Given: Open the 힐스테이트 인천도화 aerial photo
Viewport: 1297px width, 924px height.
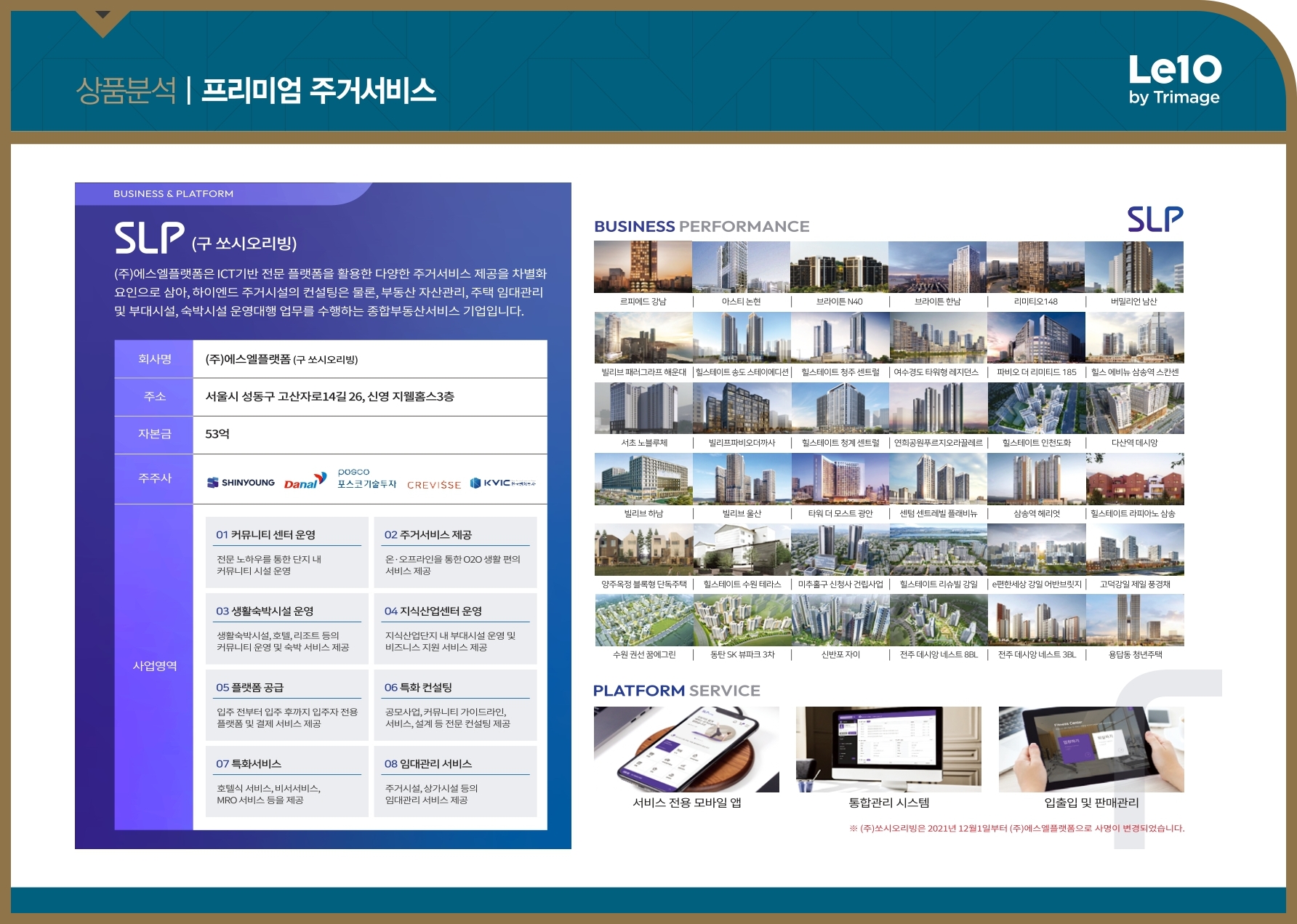Looking at the screenshot, I should [1036, 408].
